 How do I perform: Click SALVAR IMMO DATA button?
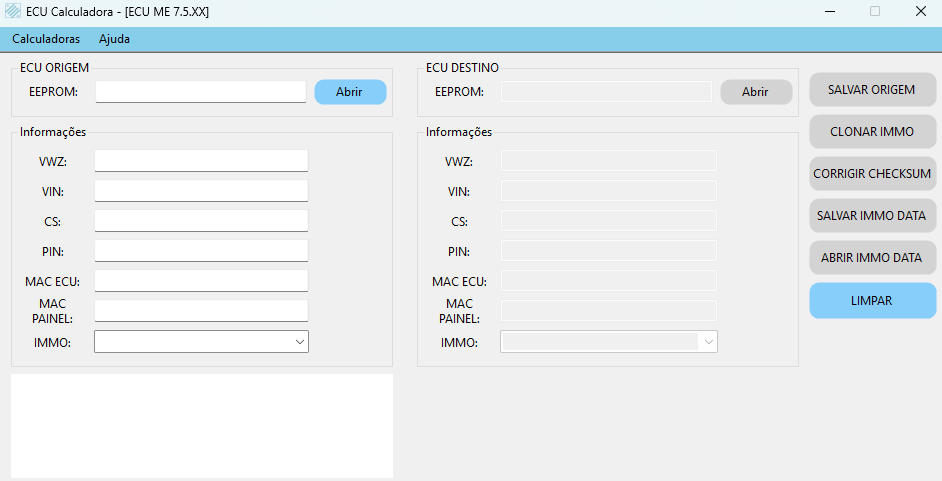(872, 216)
